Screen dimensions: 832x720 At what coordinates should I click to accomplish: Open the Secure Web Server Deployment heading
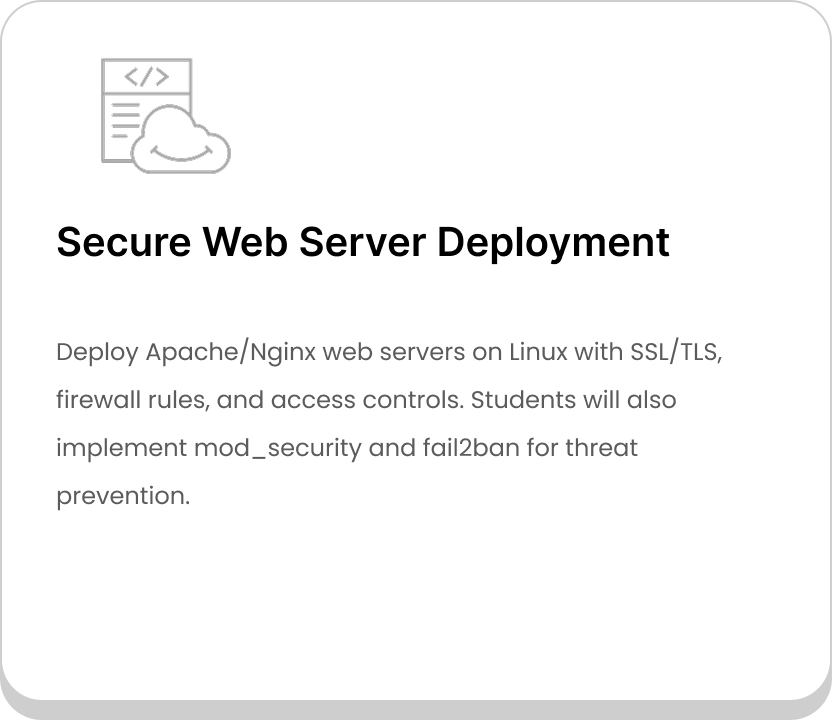tap(363, 242)
